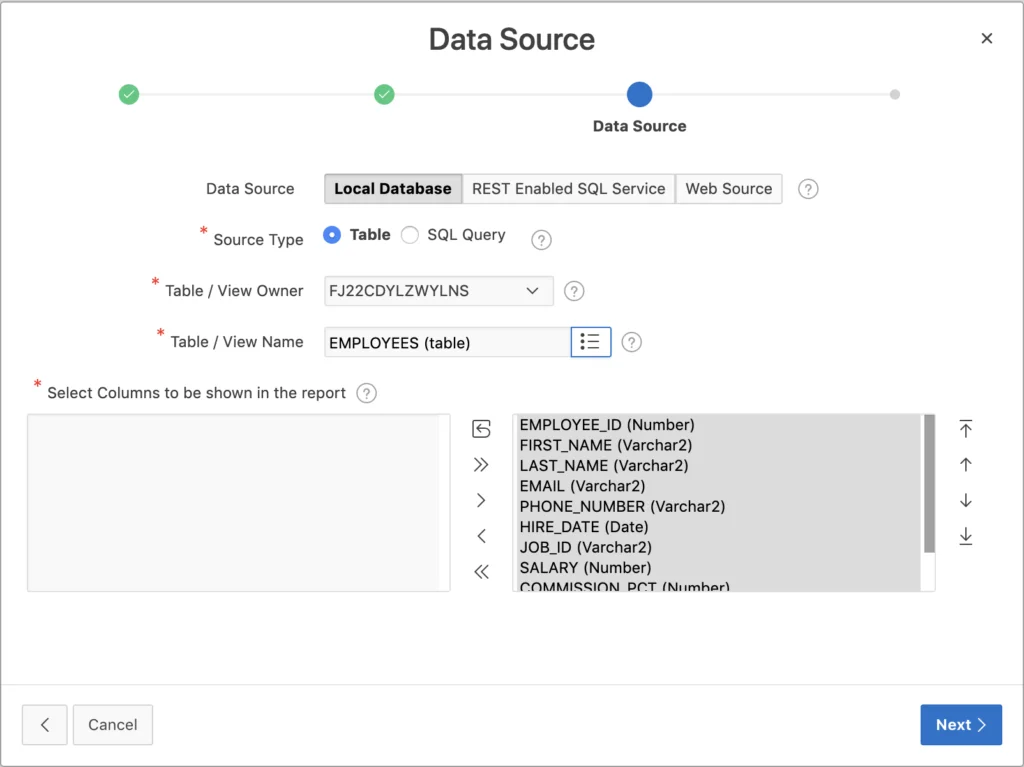Go back with the previous step button
The width and height of the screenshot is (1024, 767).
click(44, 725)
